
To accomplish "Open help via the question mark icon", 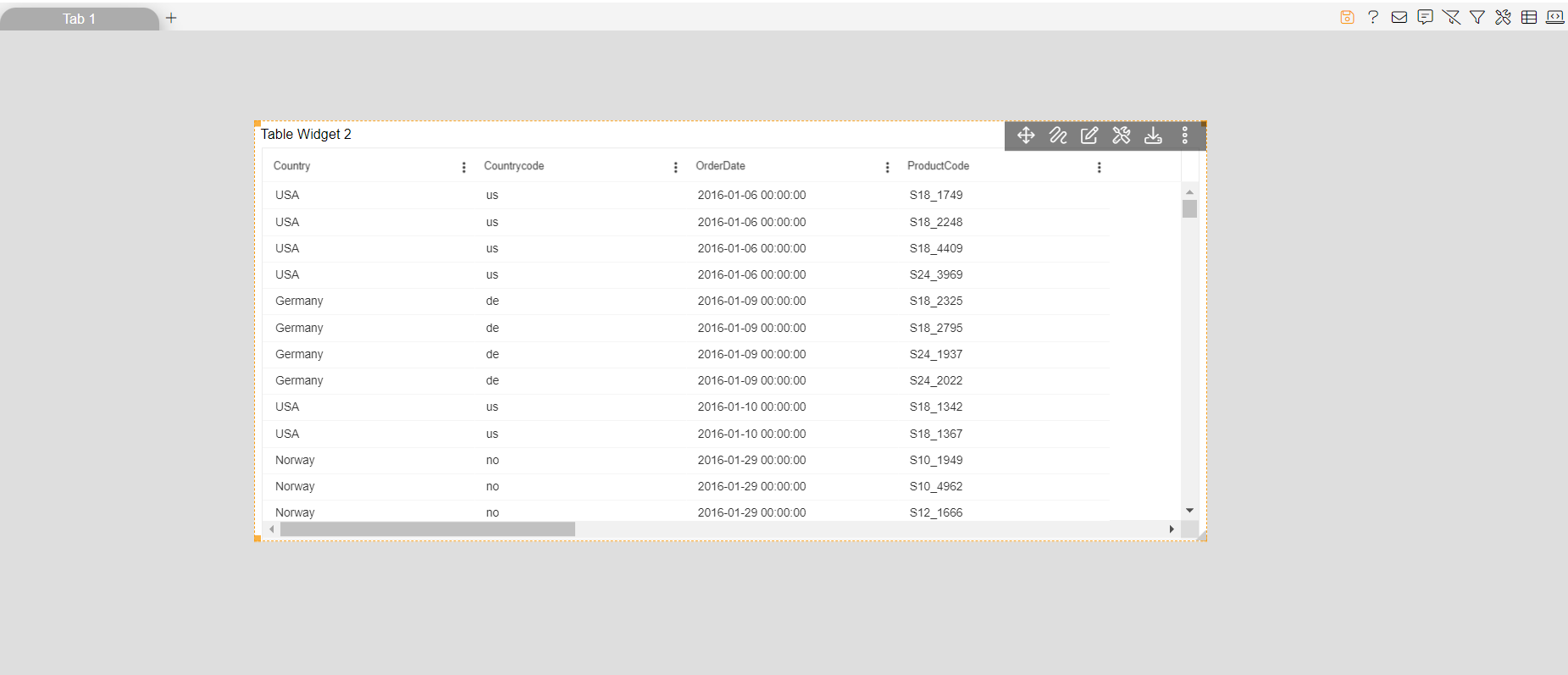I will coord(1373,17).
